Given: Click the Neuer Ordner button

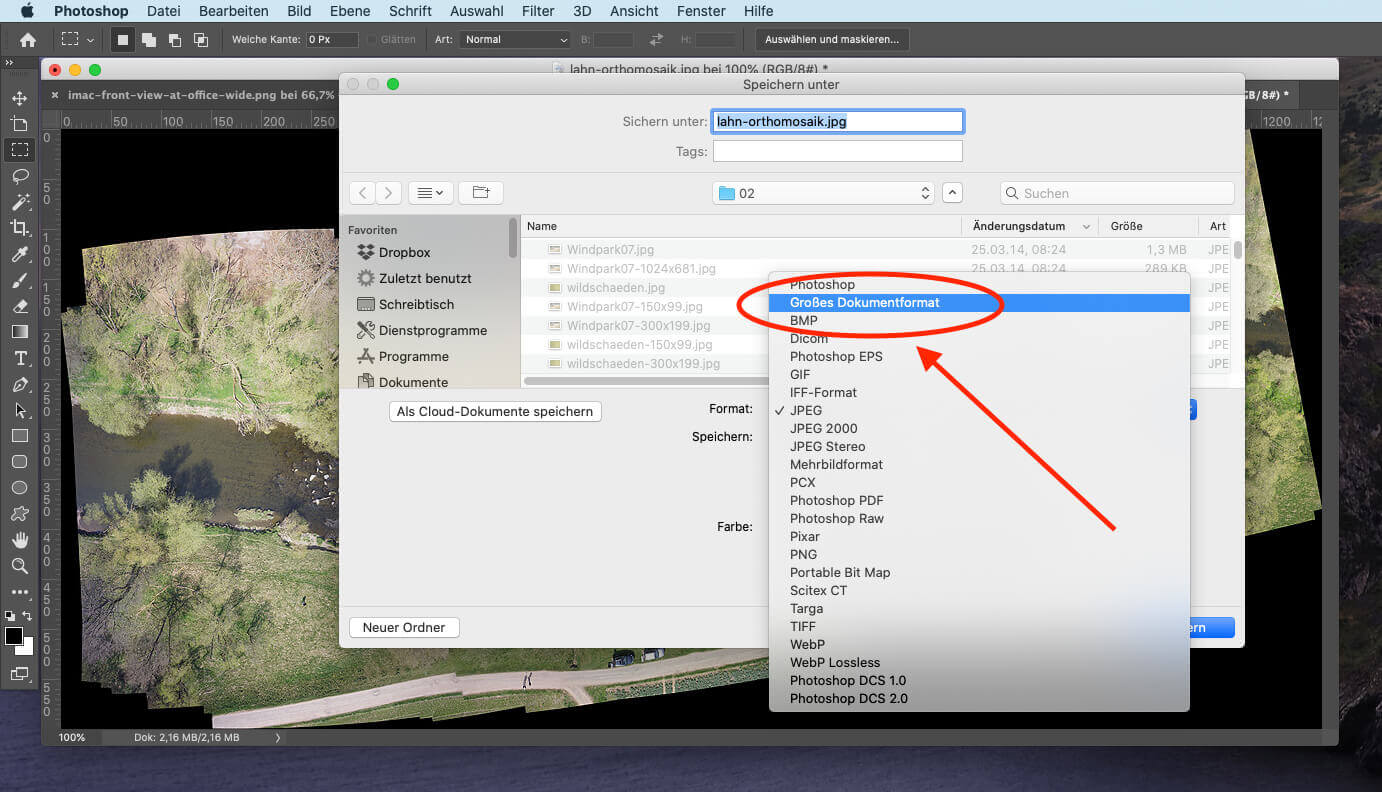Looking at the screenshot, I should 403,627.
